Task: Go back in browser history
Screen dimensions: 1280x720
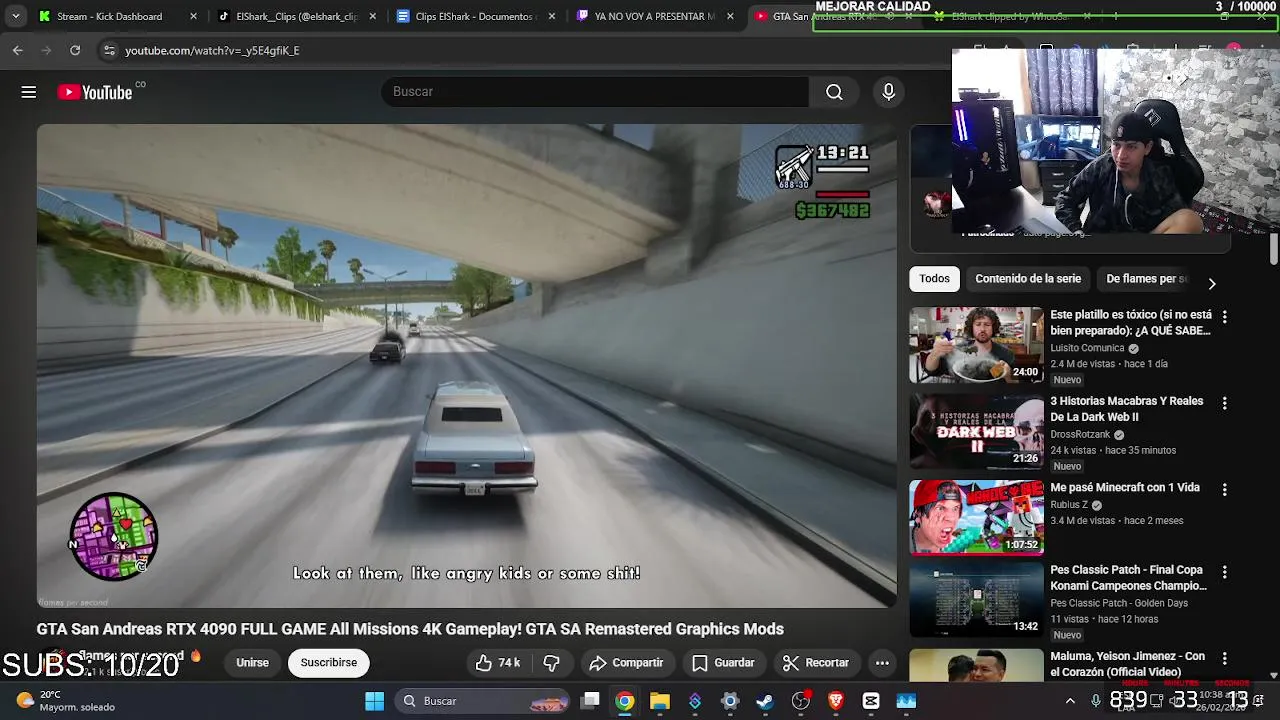Action: [18, 50]
